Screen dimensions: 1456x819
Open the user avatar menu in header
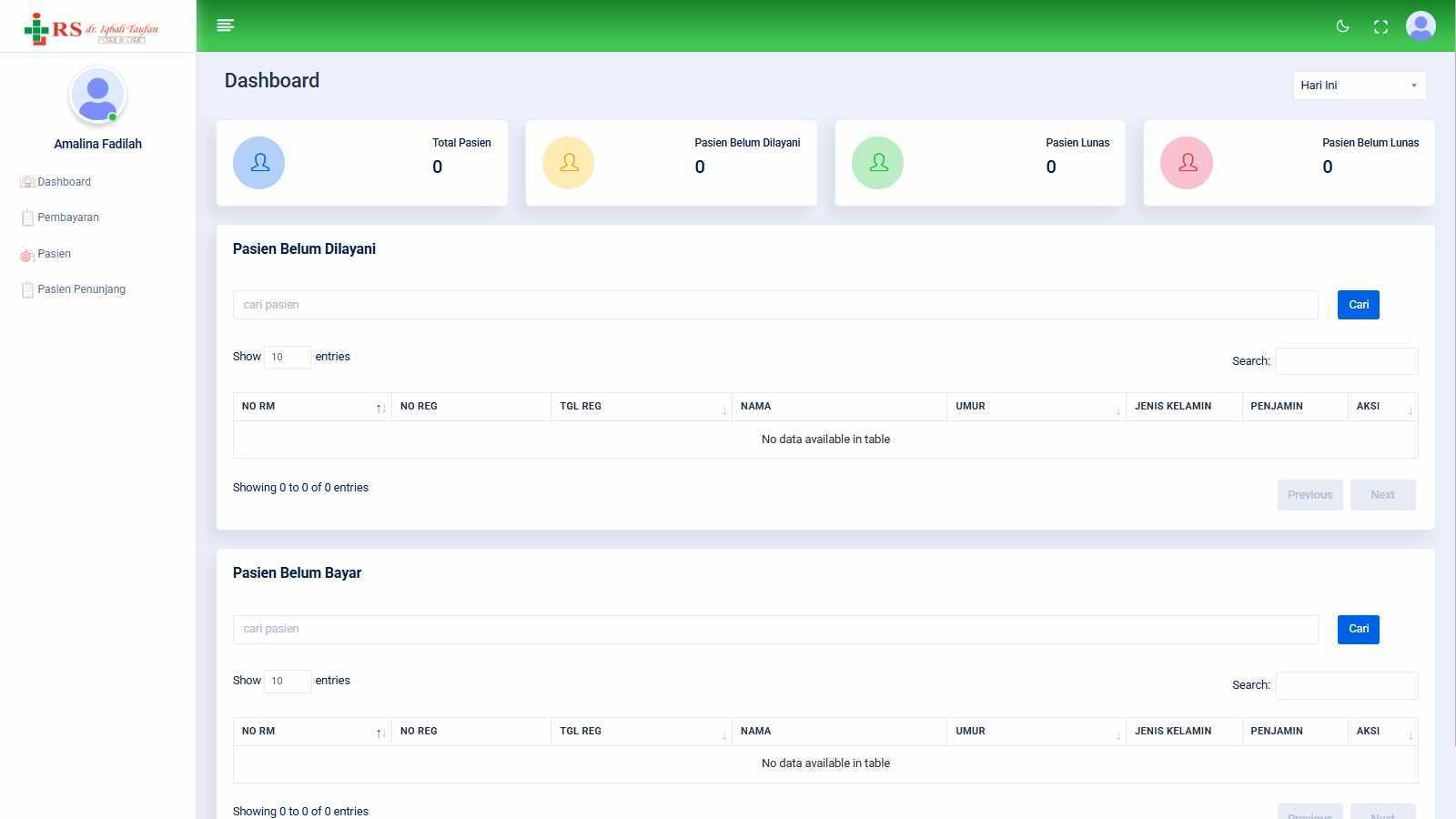pyautogui.click(x=1421, y=25)
